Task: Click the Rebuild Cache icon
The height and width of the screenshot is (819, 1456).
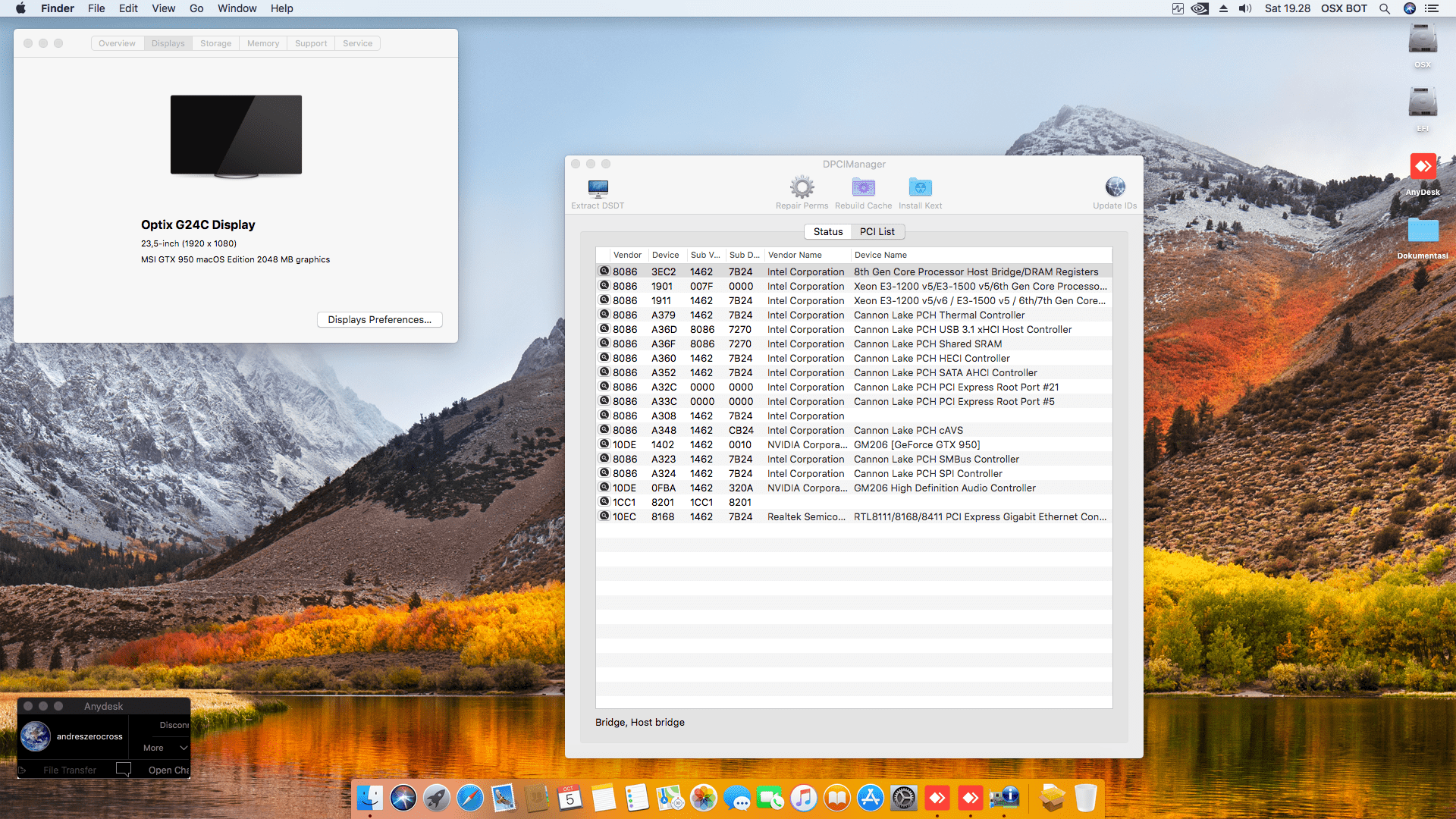Action: pos(863,187)
